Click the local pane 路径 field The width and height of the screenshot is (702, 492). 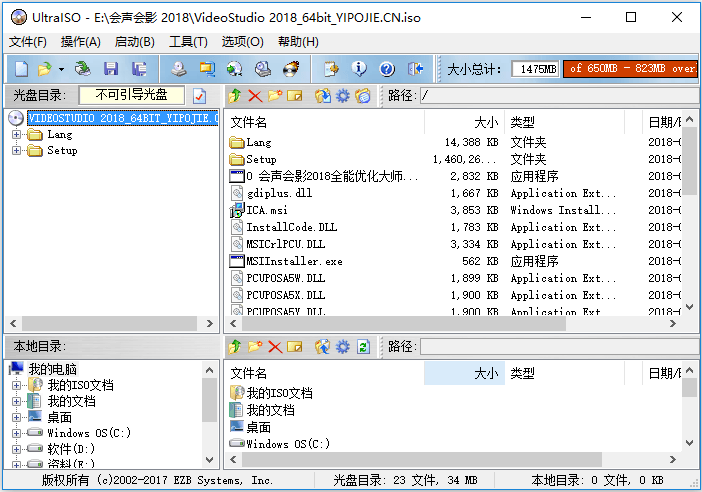pos(560,347)
